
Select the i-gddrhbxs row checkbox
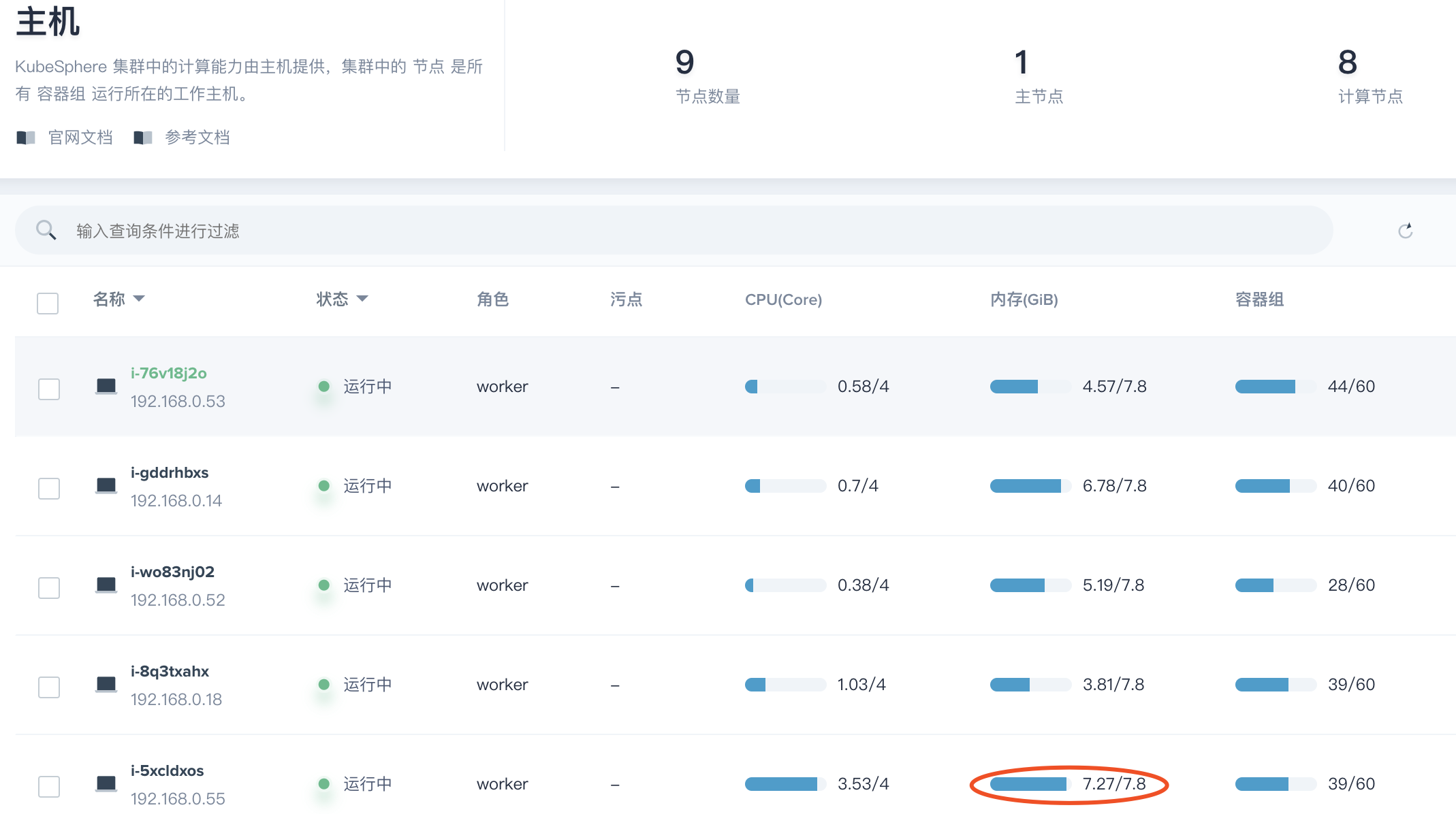pos(49,489)
